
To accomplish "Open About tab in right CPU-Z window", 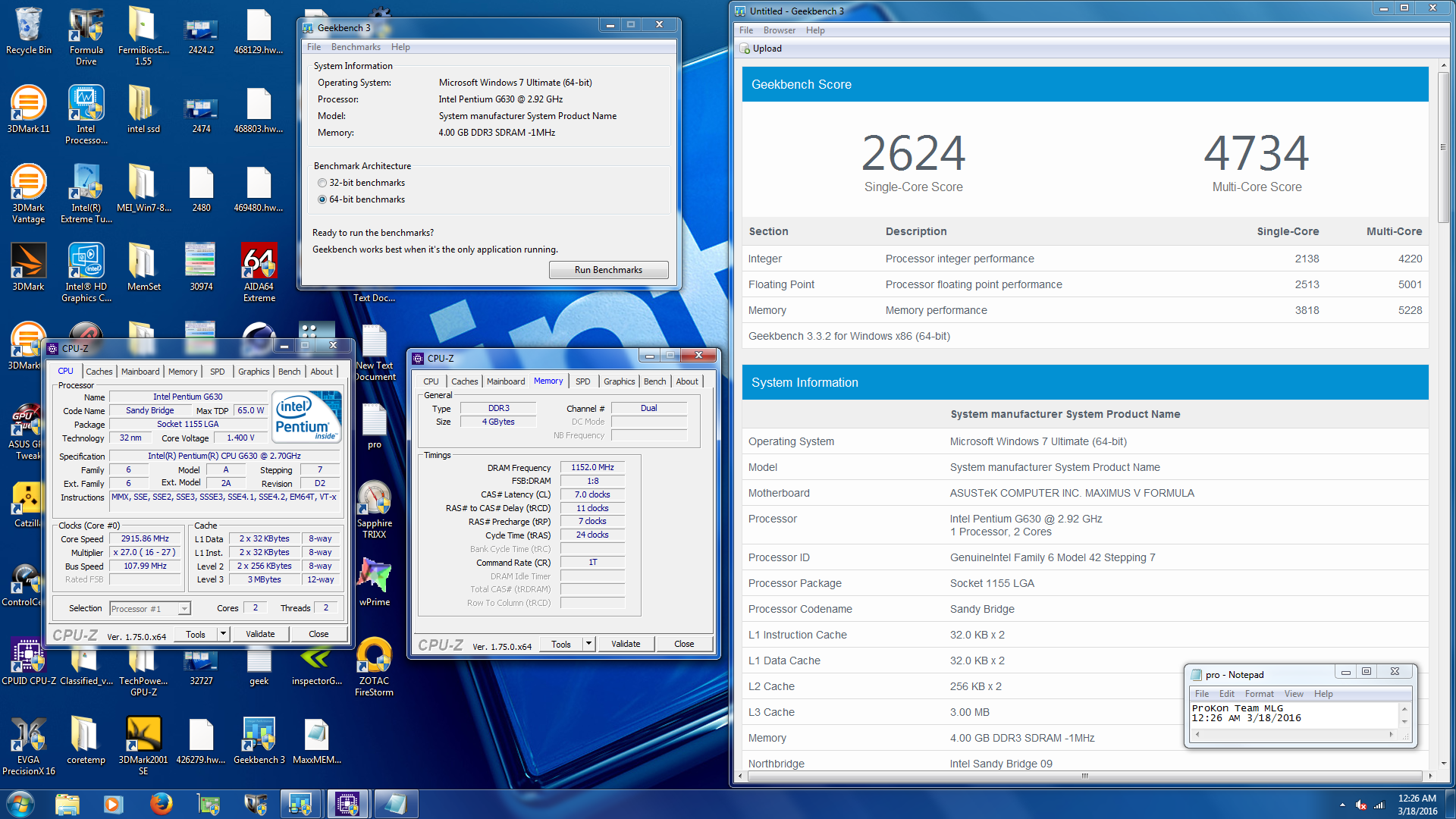I will coord(687,381).
